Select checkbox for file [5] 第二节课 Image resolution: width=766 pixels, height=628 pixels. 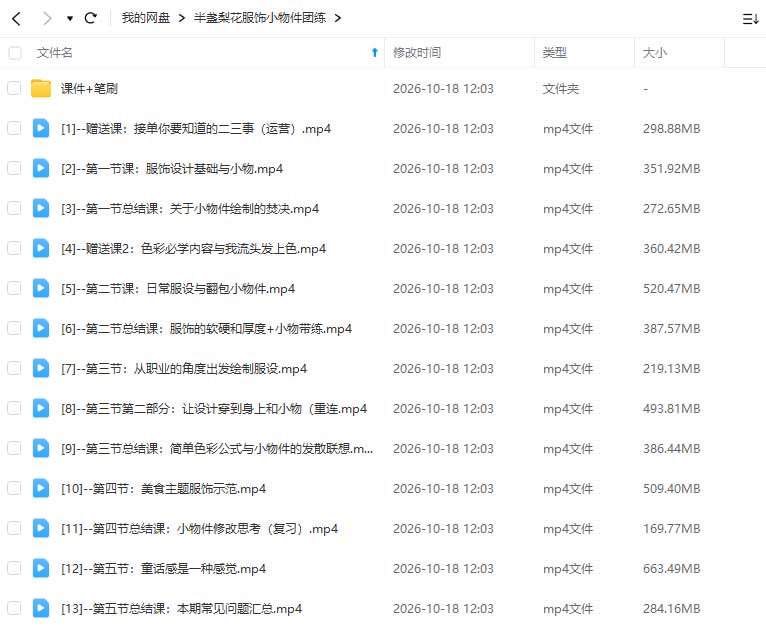pyautogui.click(x=14, y=289)
